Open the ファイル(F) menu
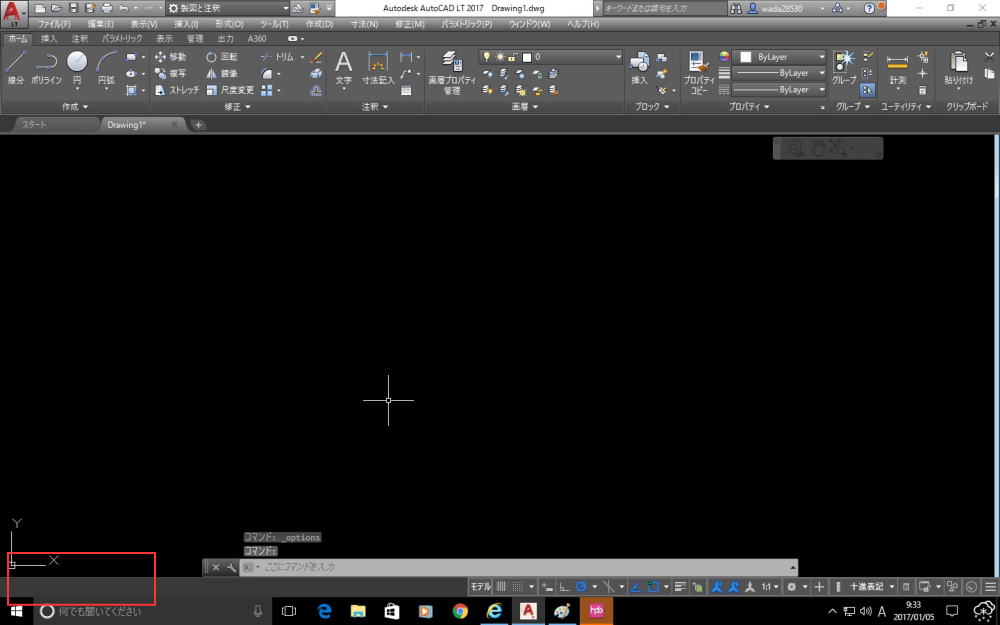The height and width of the screenshot is (625, 1000). tap(54, 24)
